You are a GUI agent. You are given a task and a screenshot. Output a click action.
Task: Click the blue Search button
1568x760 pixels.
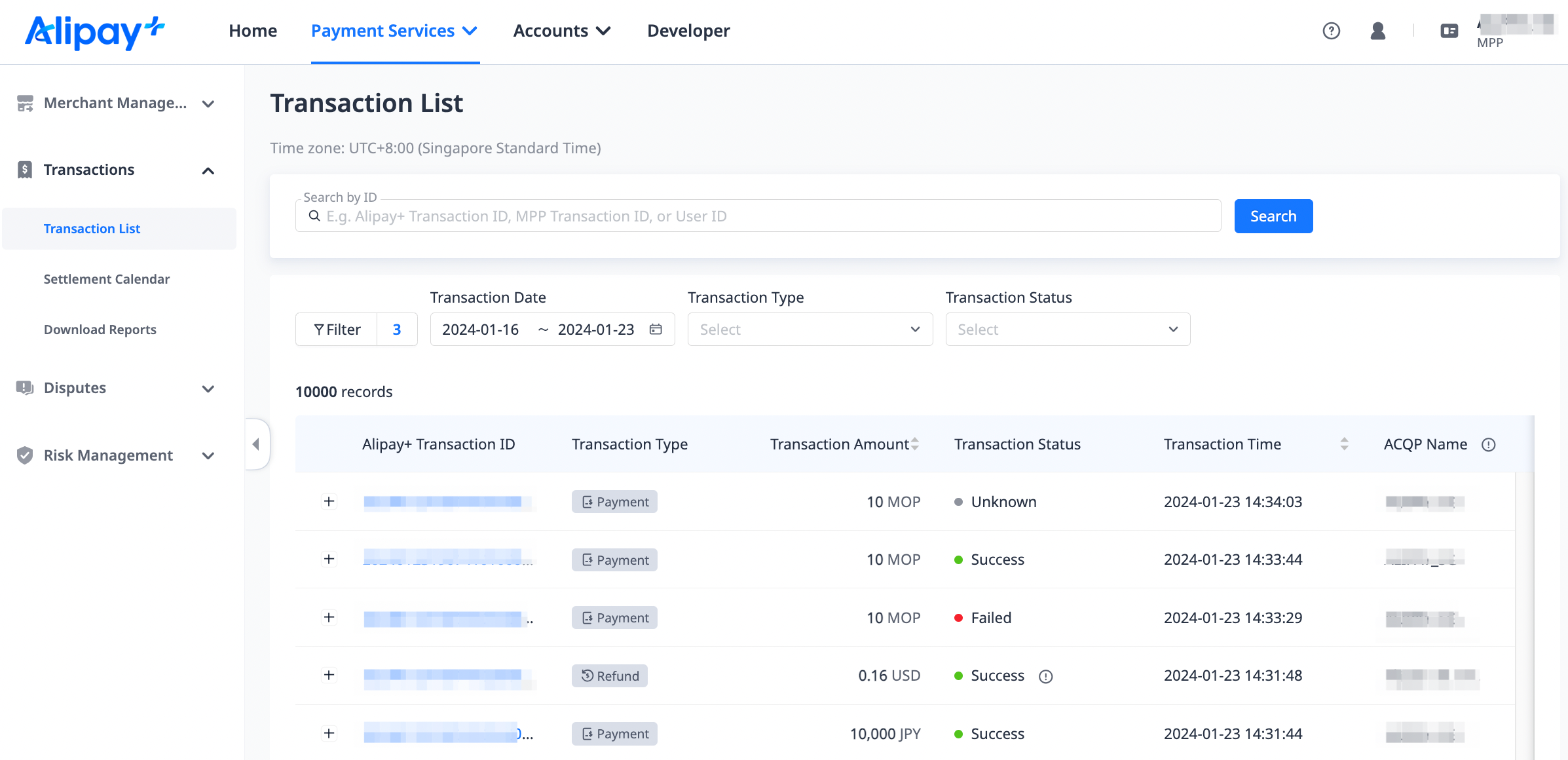(x=1273, y=216)
